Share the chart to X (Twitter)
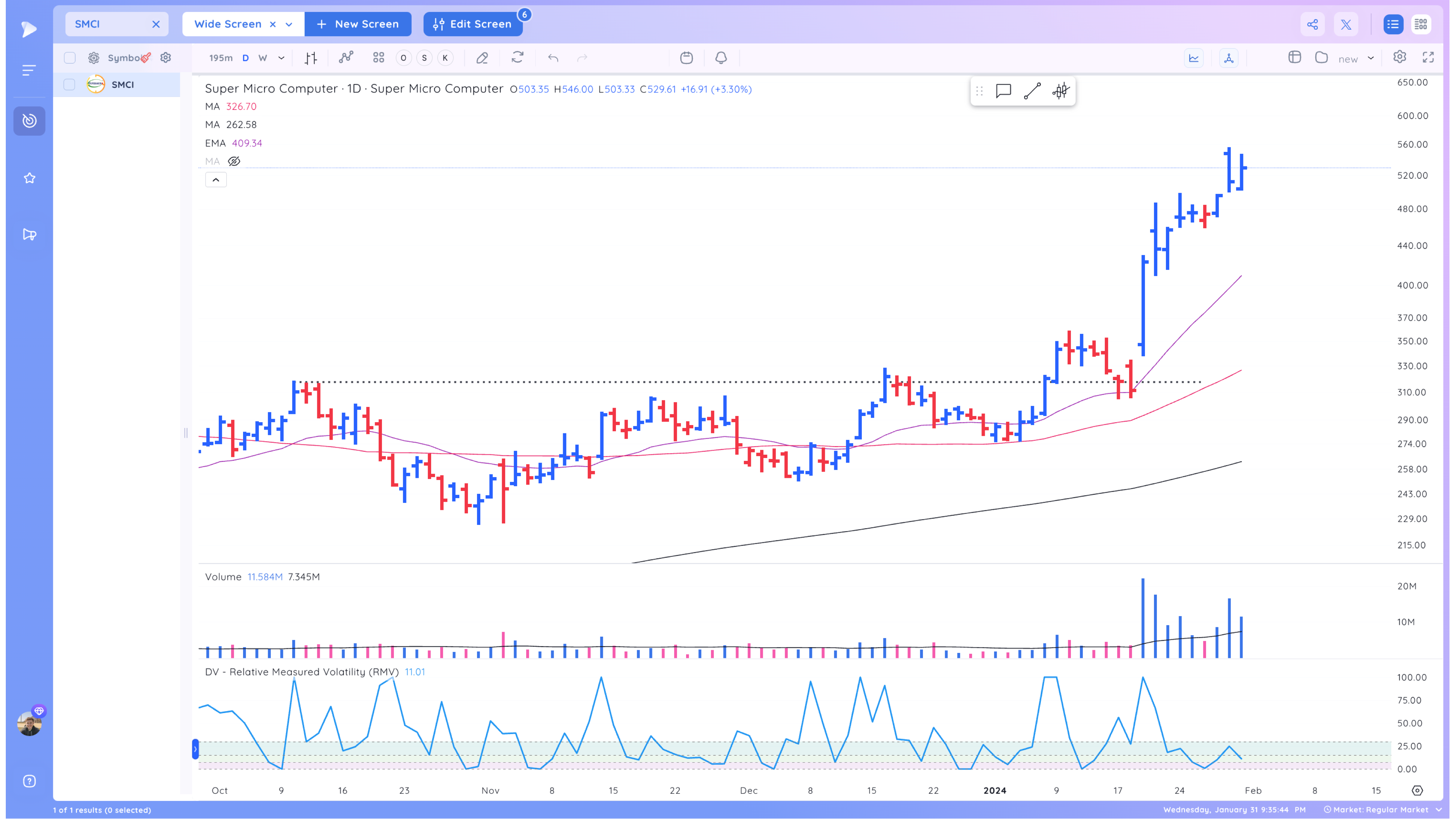 click(x=1346, y=24)
